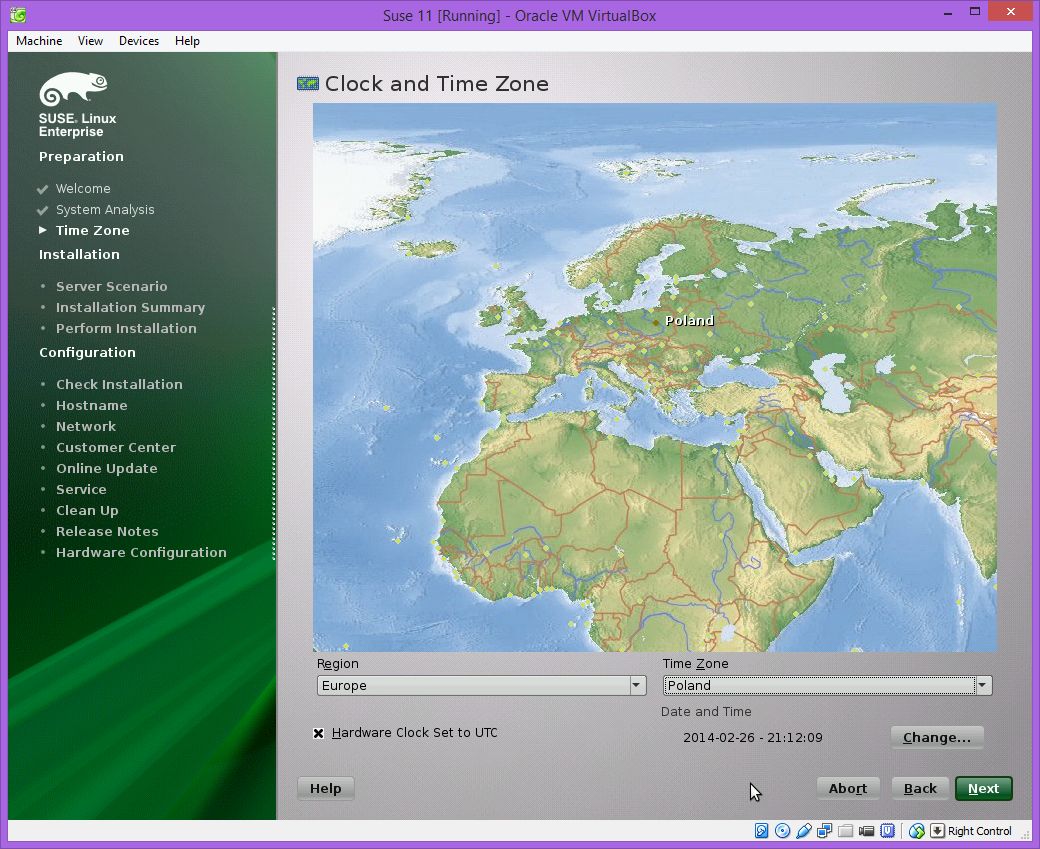Viewport: 1040px width, 849px height.
Task: Click the CPU virtualization chip icon
Action: [x=887, y=830]
